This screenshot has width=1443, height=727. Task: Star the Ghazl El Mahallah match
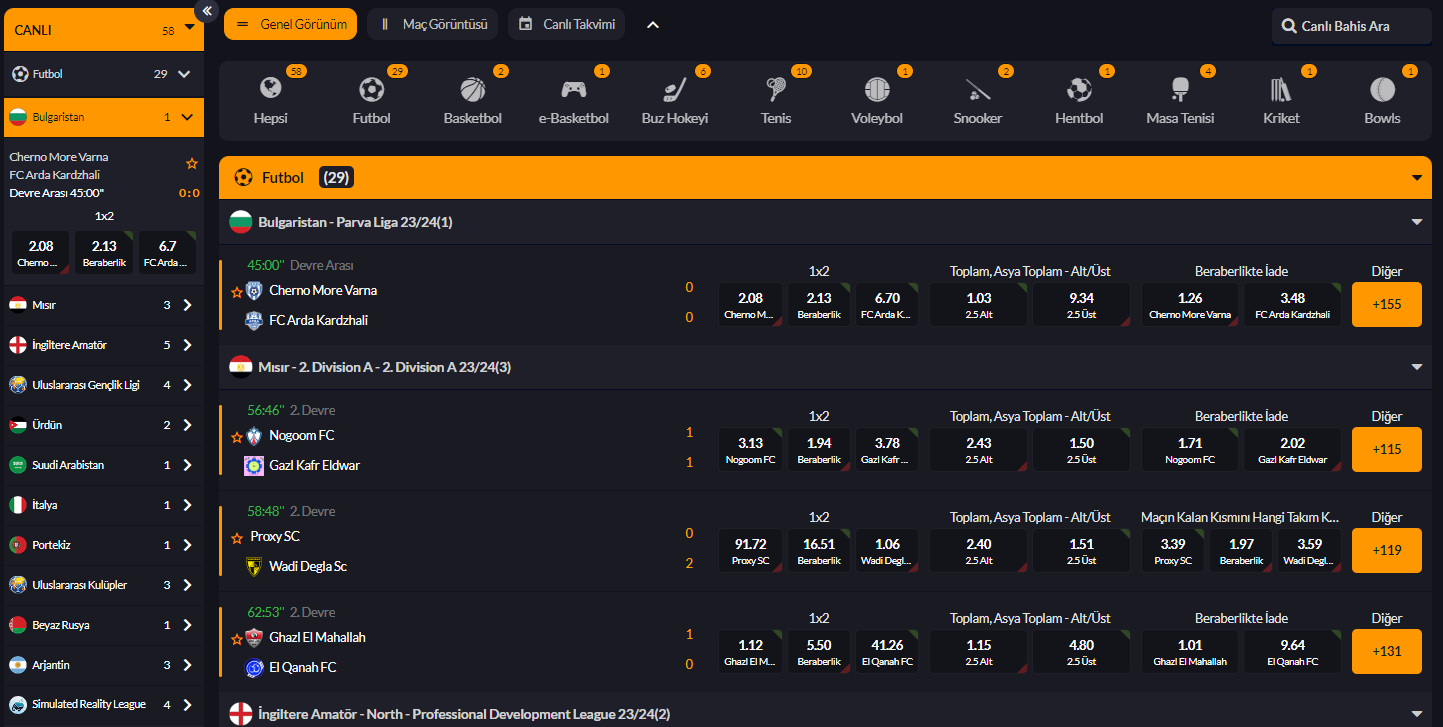tap(237, 639)
